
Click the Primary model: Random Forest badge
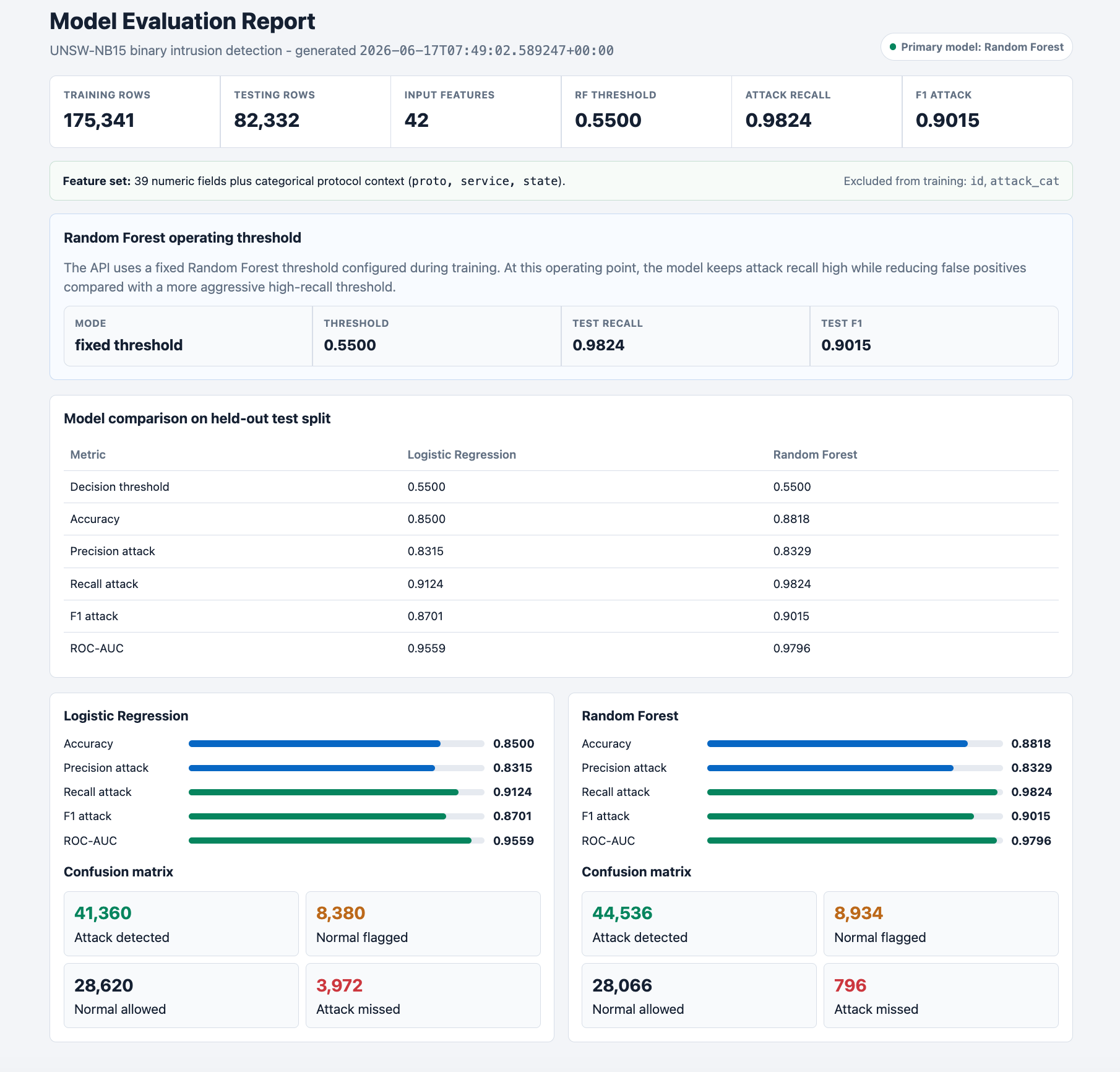[x=976, y=47]
